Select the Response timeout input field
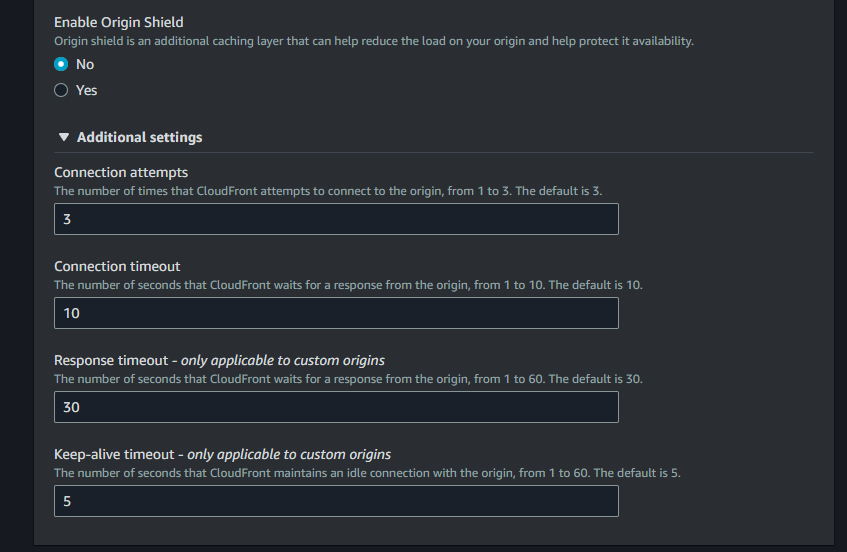Screen dimensions: 847x552 point(336,407)
